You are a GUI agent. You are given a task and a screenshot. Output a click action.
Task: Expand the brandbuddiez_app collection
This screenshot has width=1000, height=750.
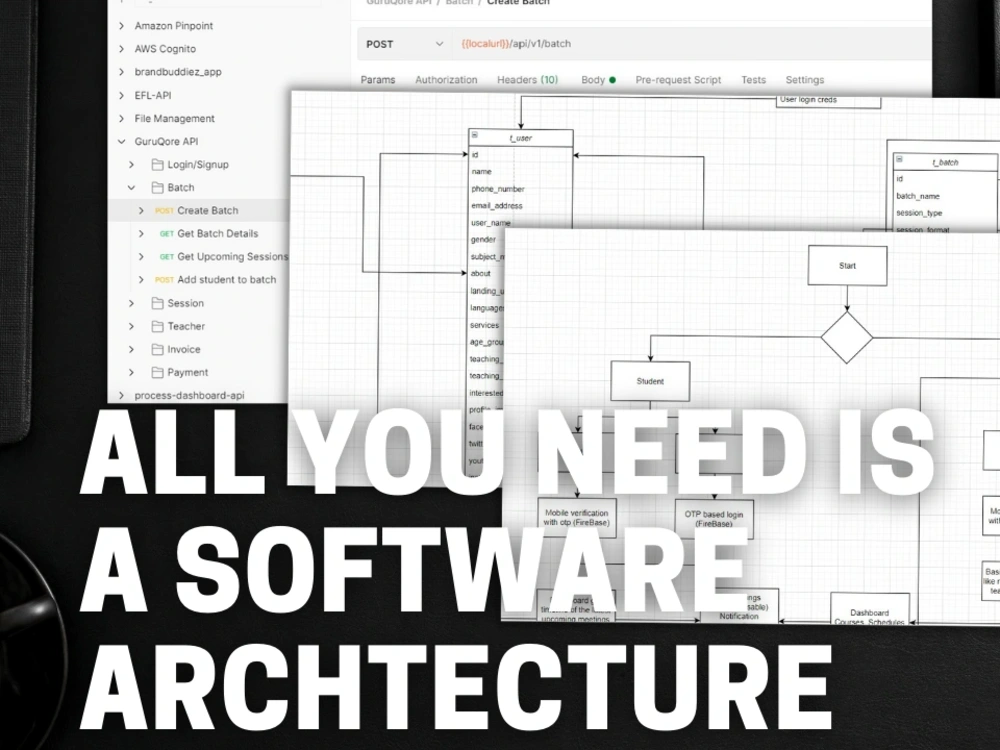pyautogui.click(x=121, y=71)
